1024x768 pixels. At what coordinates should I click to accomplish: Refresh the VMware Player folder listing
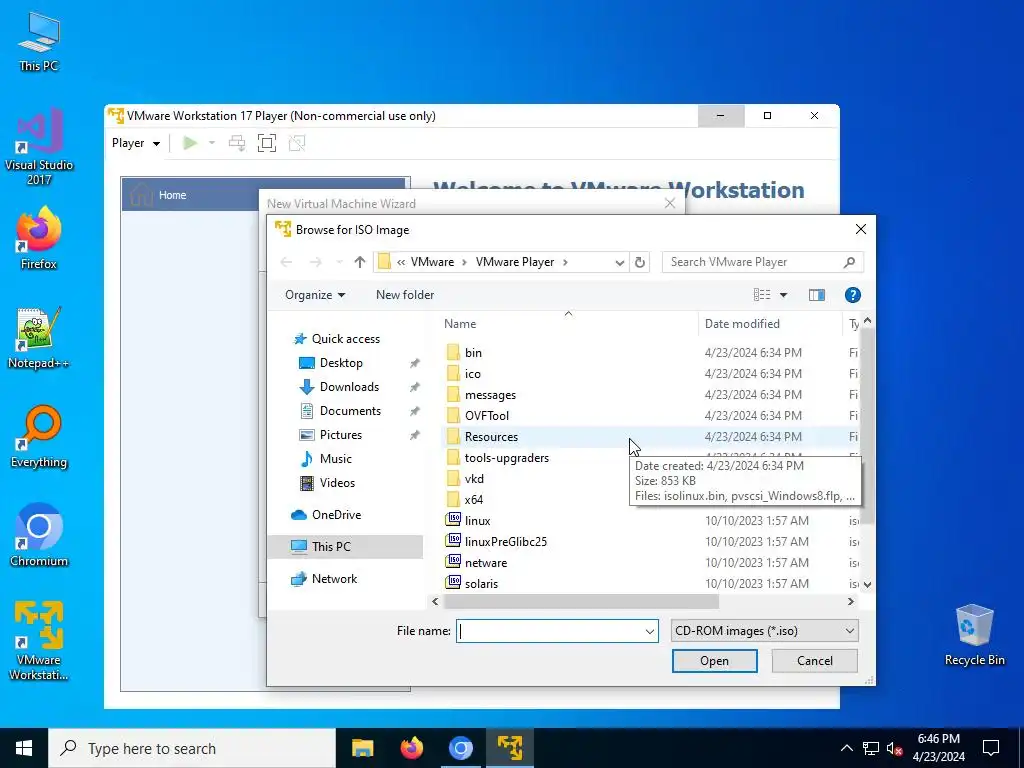click(x=640, y=262)
